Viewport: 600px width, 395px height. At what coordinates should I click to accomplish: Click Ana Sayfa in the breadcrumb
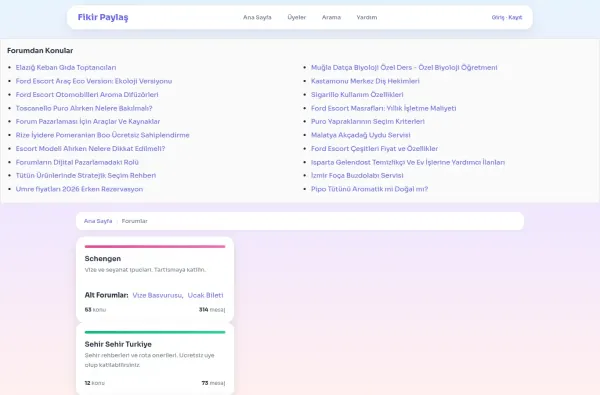[x=98, y=221]
